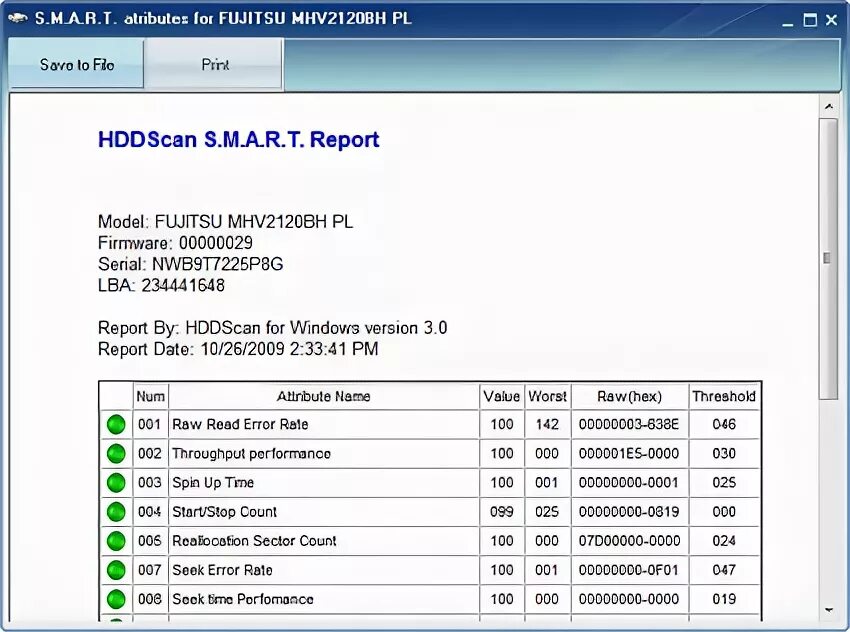Click the LBA: 234441648 line

coord(161,285)
